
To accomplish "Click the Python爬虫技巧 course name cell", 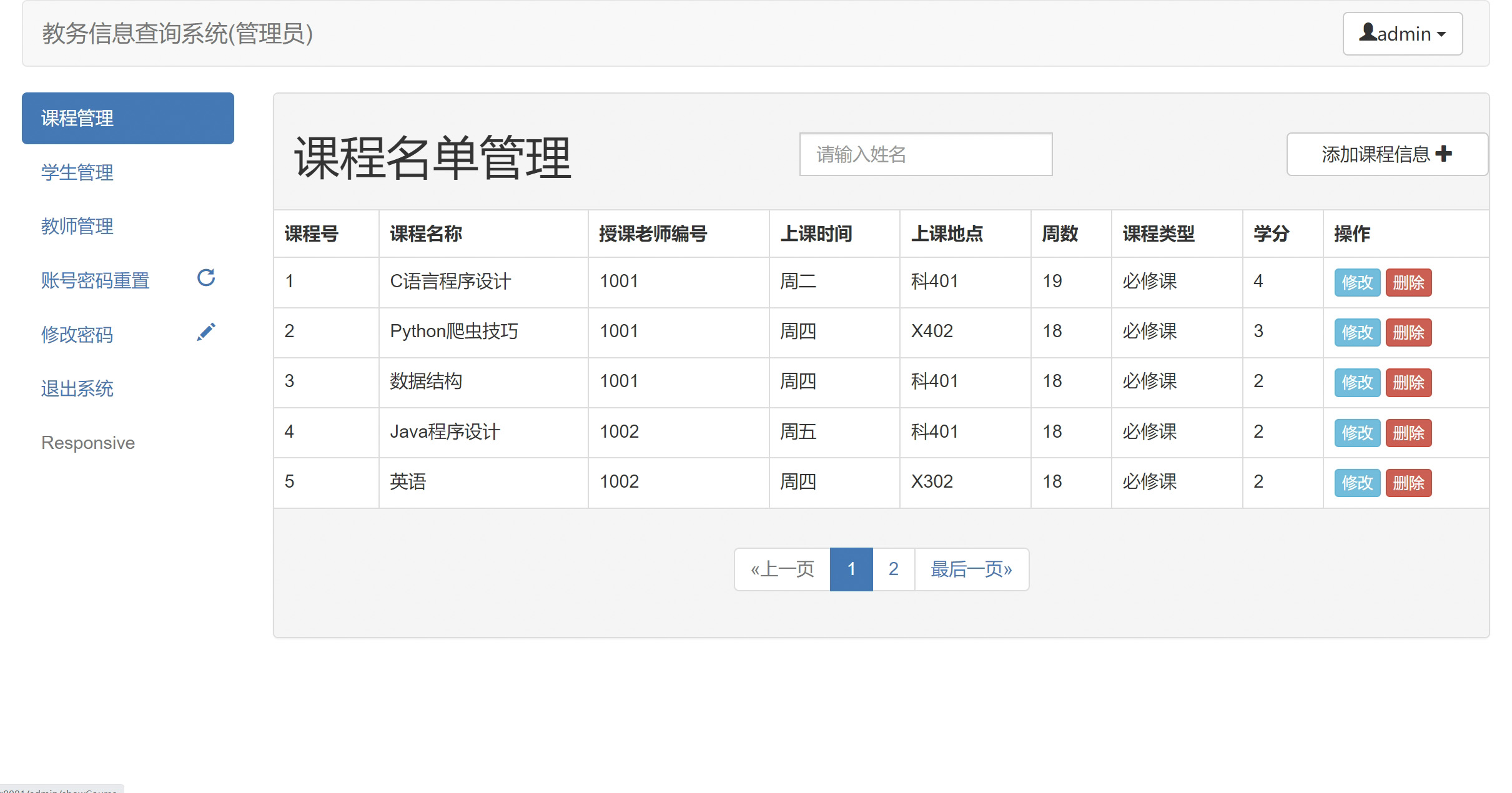I will pos(483,332).
